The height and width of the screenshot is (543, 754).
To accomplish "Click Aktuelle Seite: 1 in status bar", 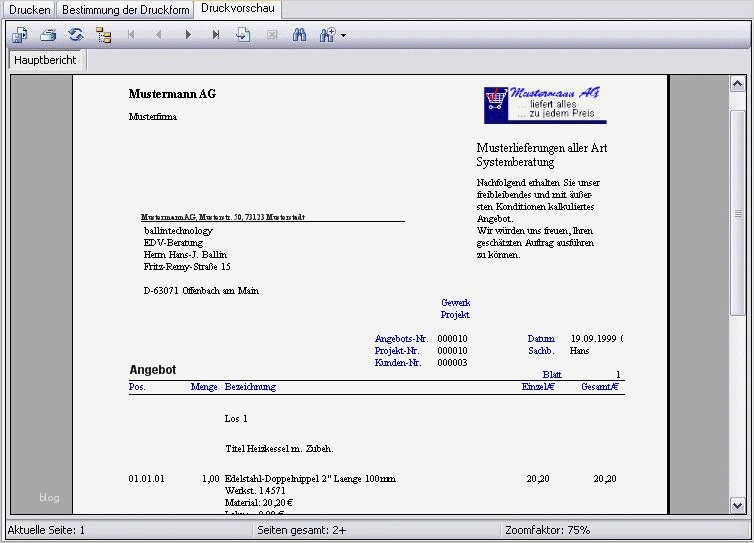I will (46, 530).
